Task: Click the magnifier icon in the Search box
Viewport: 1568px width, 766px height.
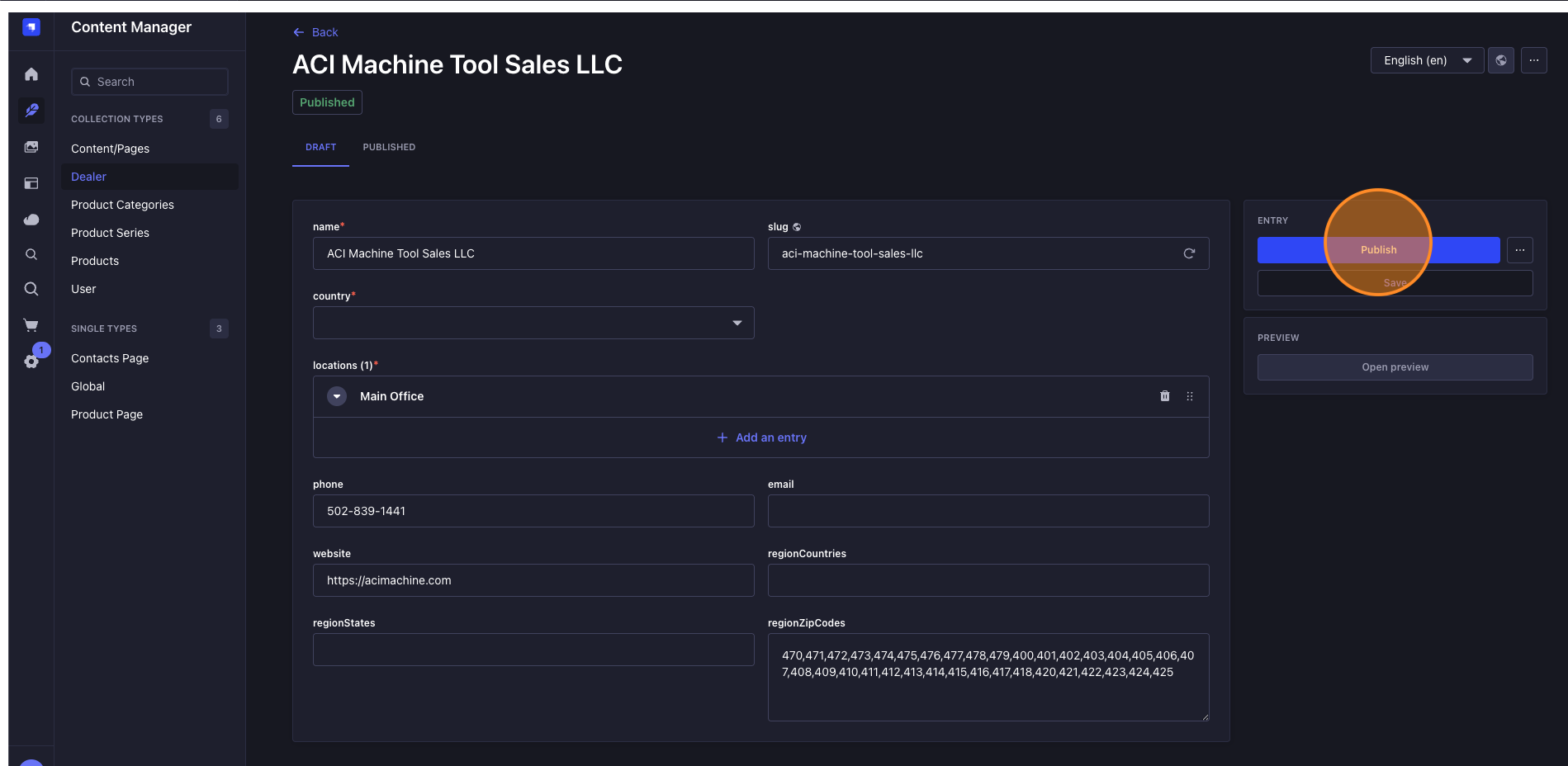Action: click(85, 82)
